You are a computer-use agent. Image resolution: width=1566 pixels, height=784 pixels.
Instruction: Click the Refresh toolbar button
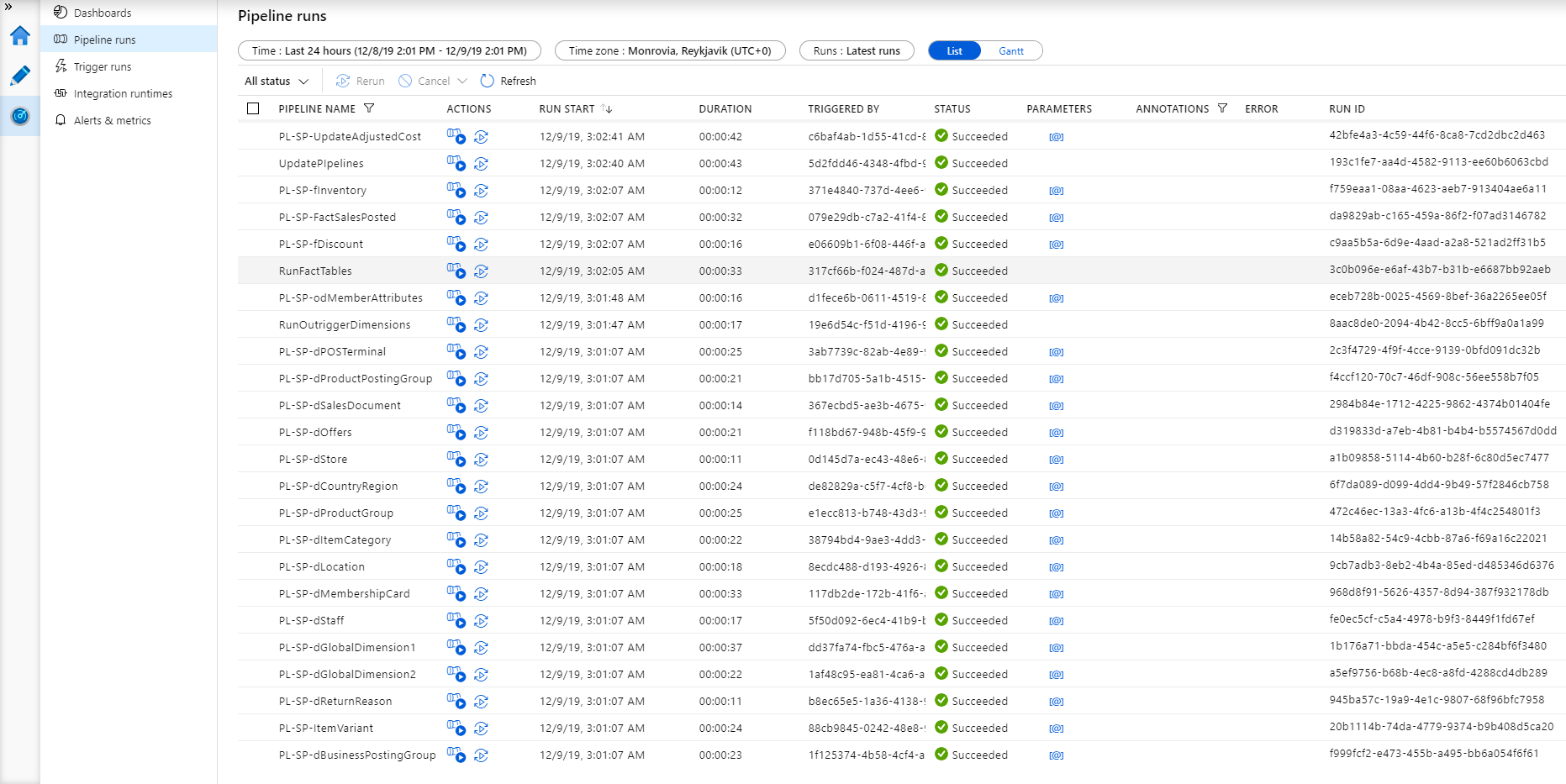(x=508, y=81)
